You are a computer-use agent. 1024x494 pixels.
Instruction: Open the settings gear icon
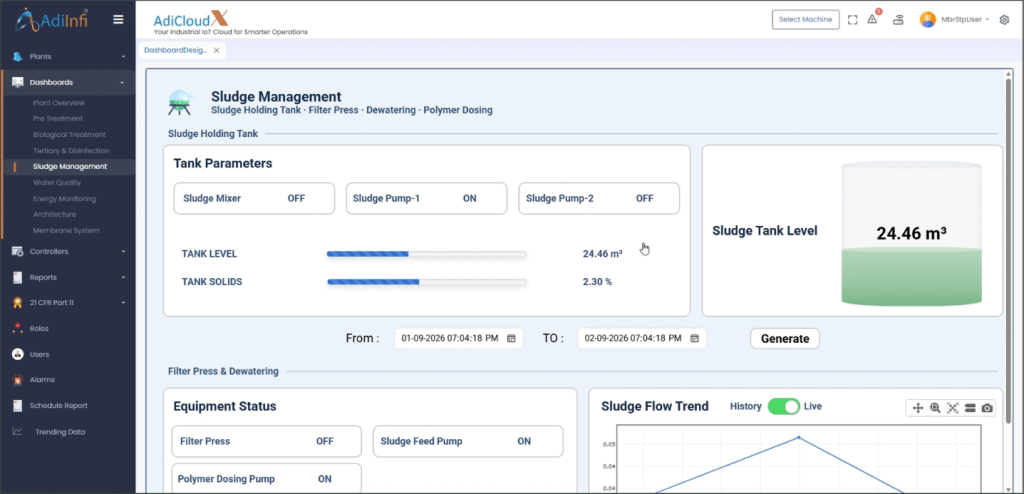(1004, 20)
